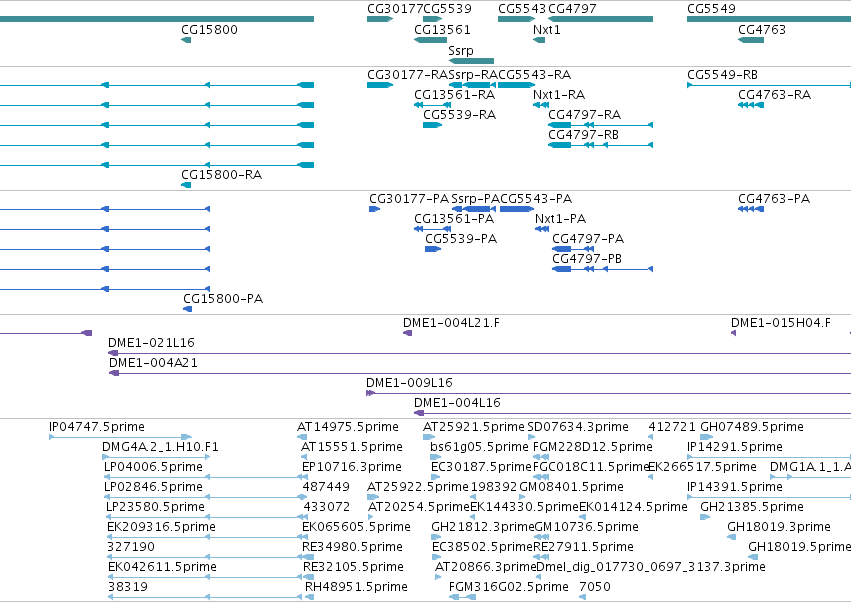
Task: Select the CG30177-PA protein label
Action: click(x=409, y=199)
